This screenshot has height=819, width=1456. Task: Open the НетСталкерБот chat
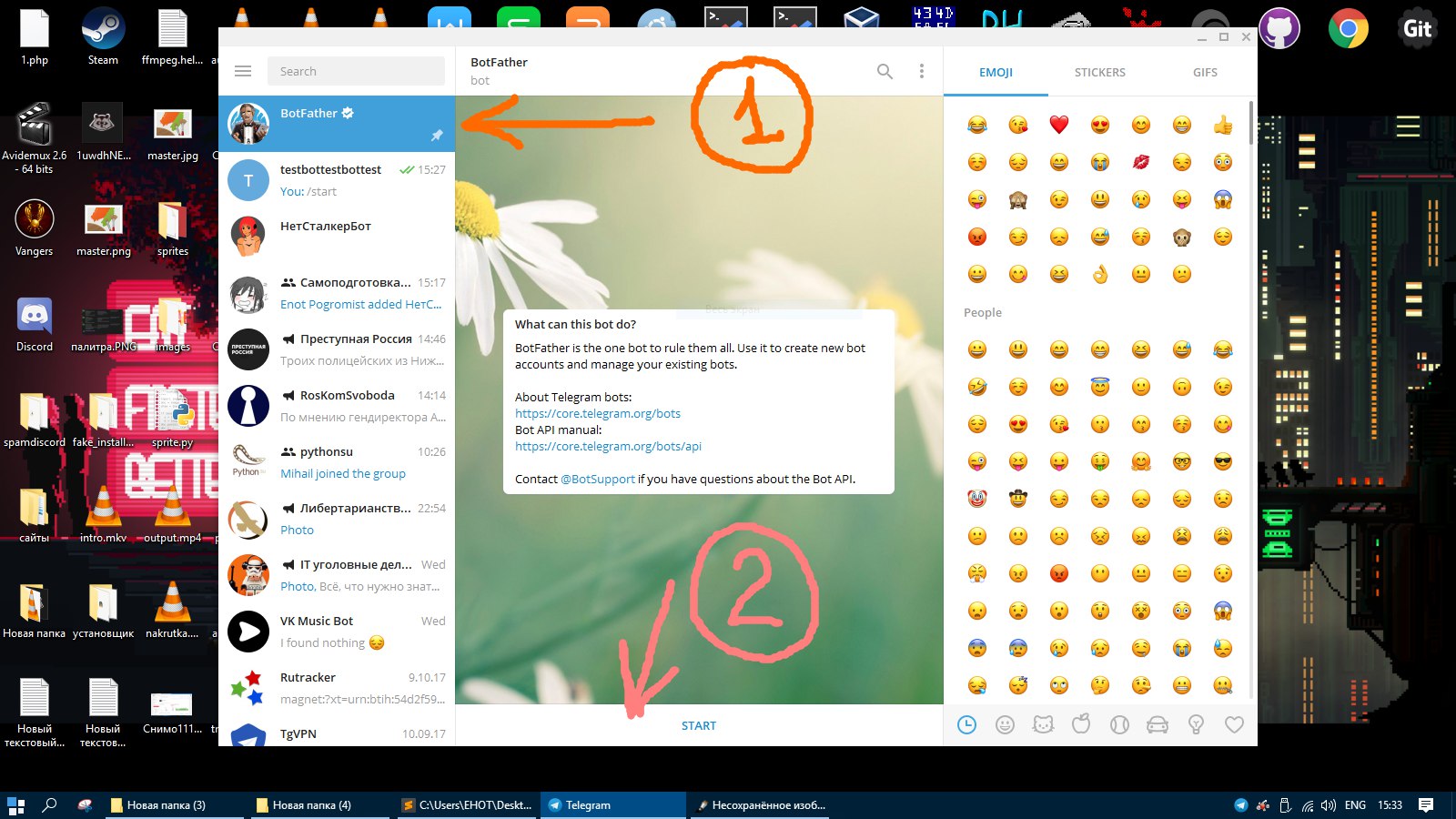click(x=337, y=237)
